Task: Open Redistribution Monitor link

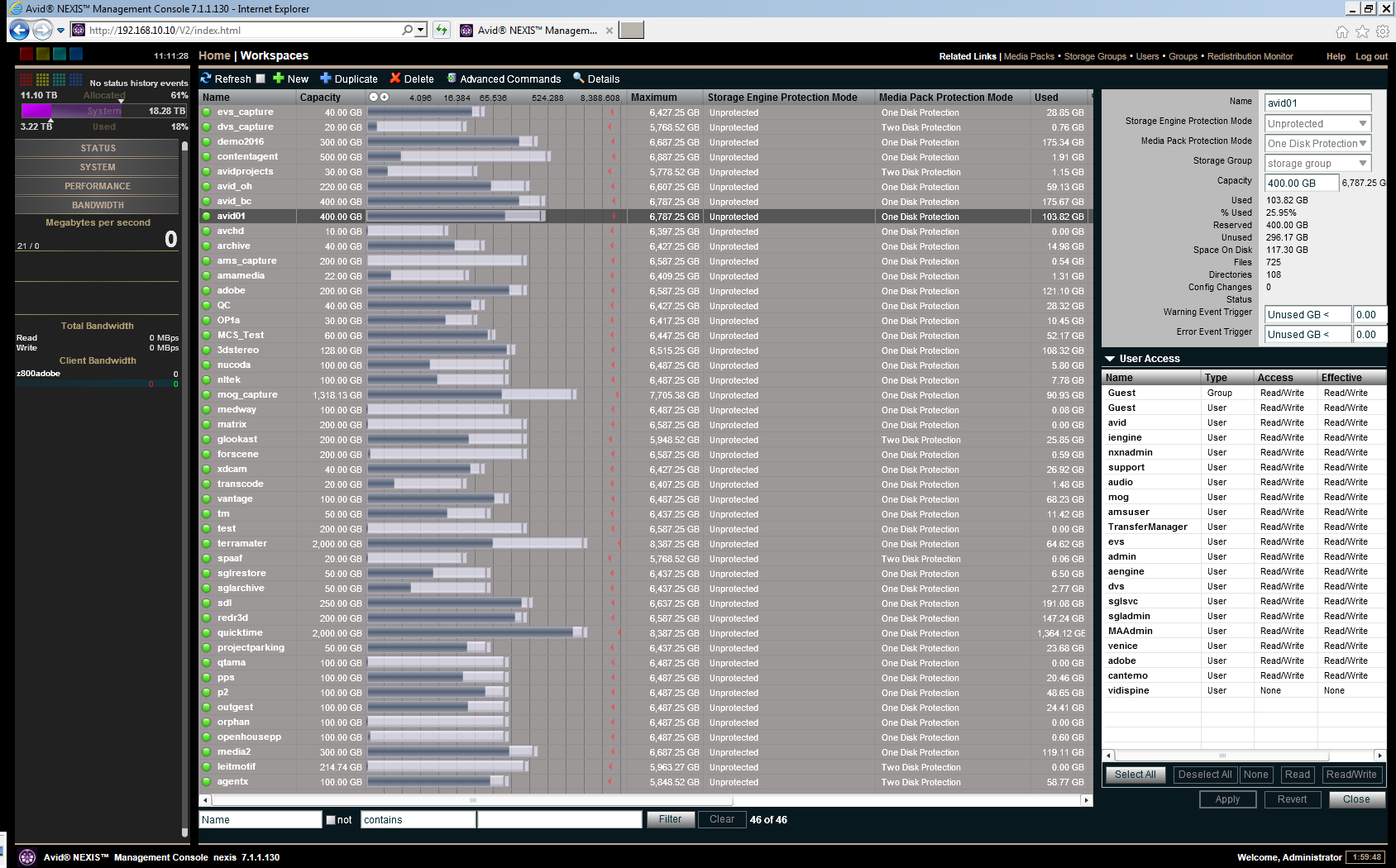Action: click(1250, 56)
